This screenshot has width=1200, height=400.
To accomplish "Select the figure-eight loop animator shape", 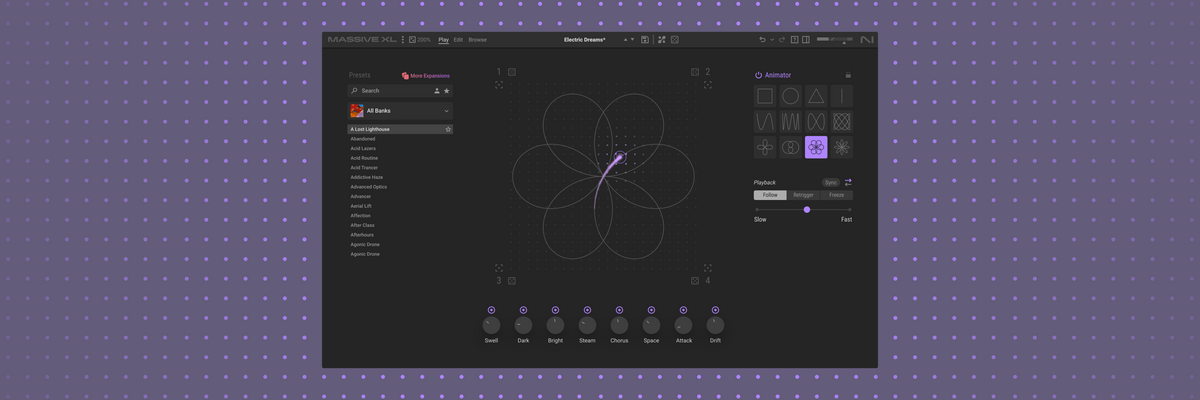I will (816, 122).
